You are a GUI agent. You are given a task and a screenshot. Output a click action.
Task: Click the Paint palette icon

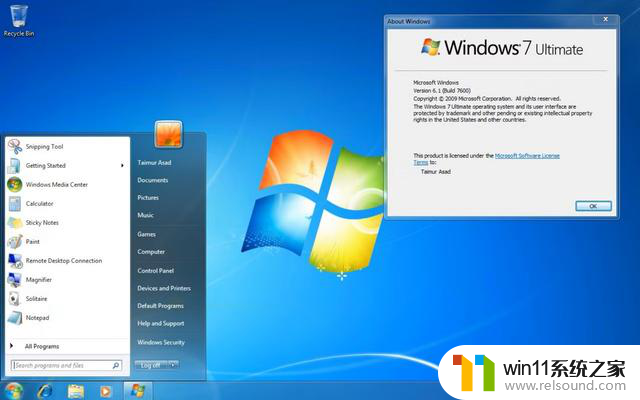click(15, 242)
